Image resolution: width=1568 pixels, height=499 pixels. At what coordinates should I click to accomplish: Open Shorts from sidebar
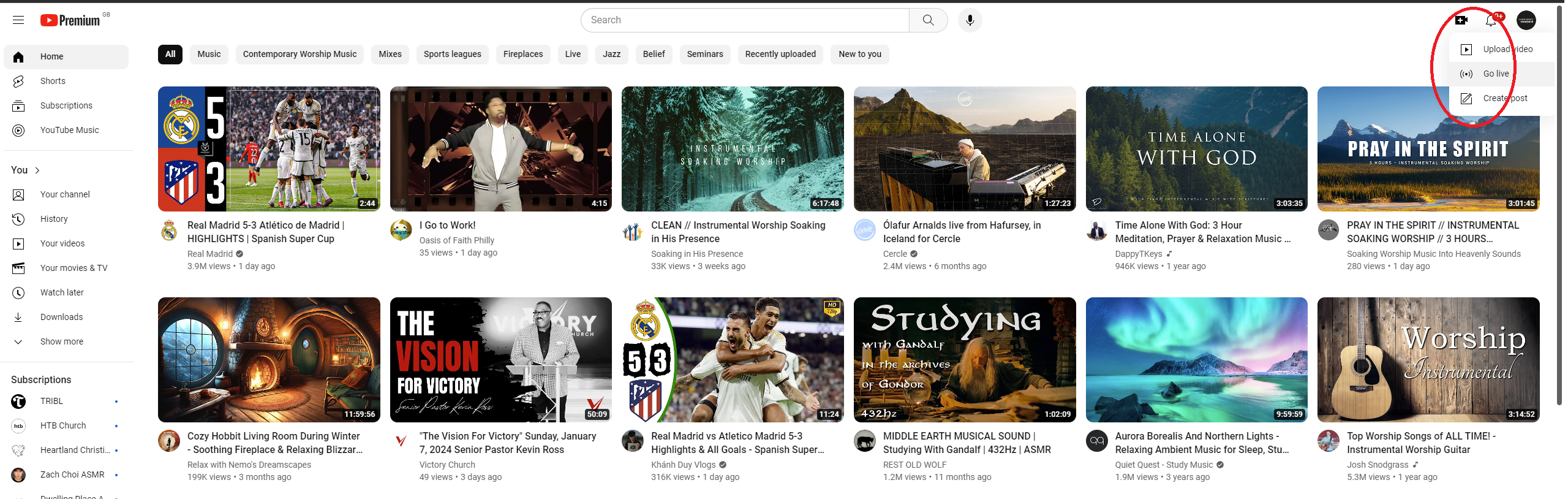66,81
